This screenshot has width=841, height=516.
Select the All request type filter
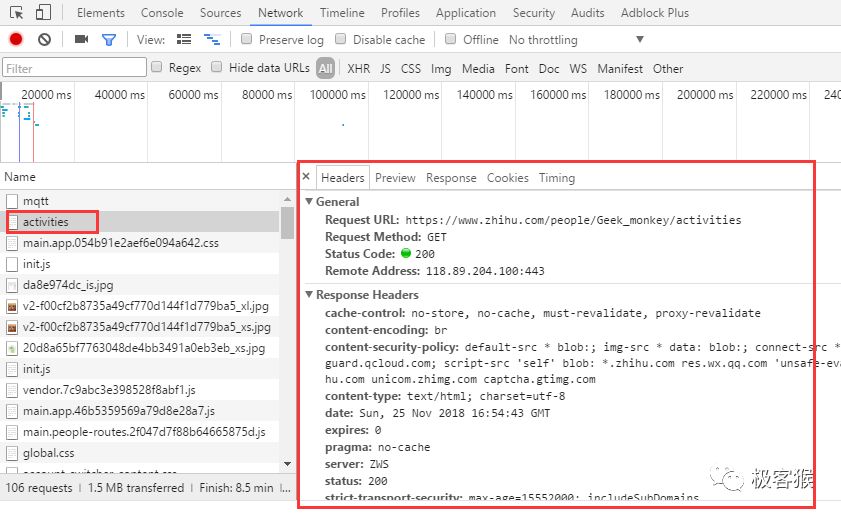[326, 68]
